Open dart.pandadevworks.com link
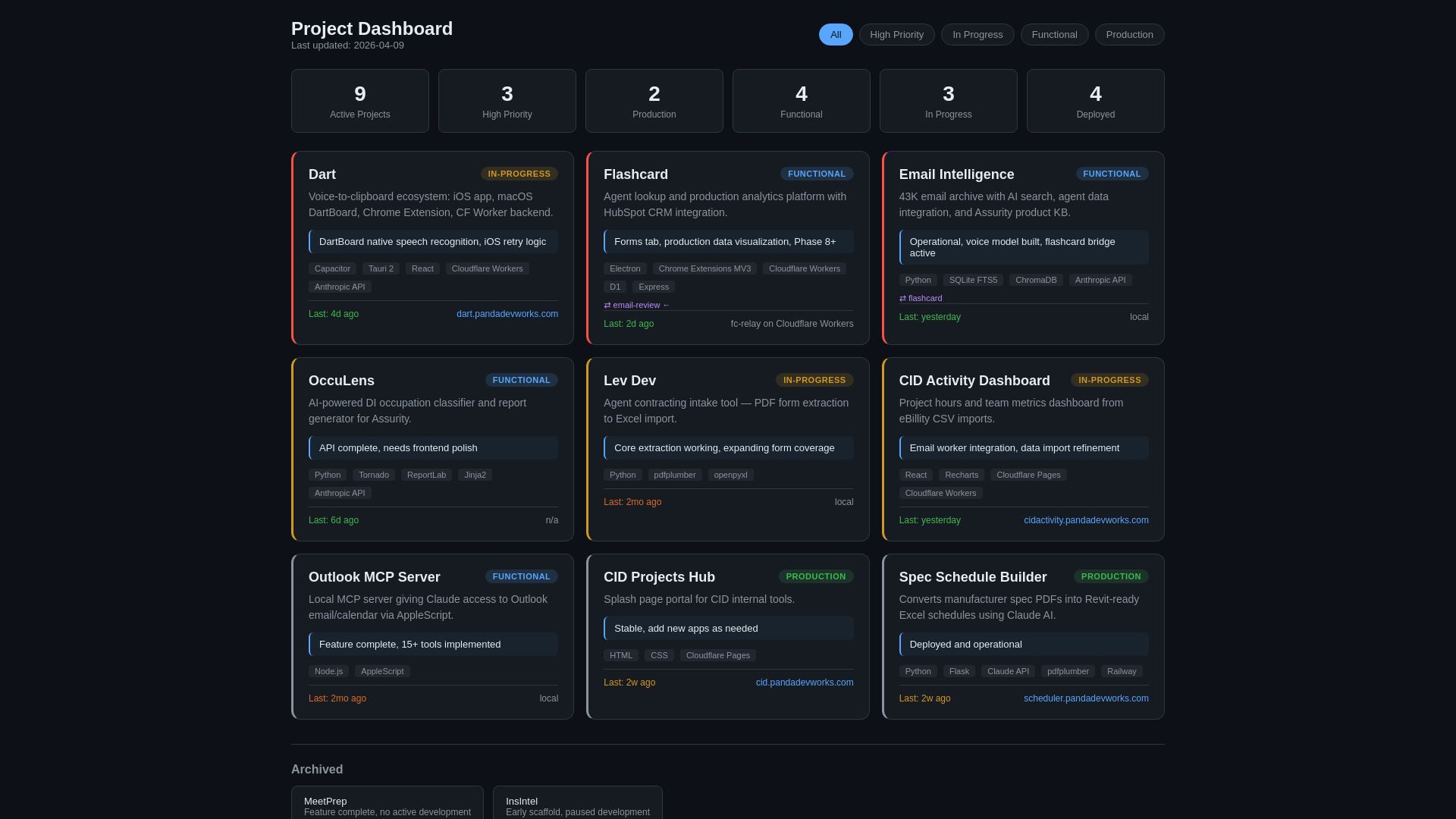 507,314
